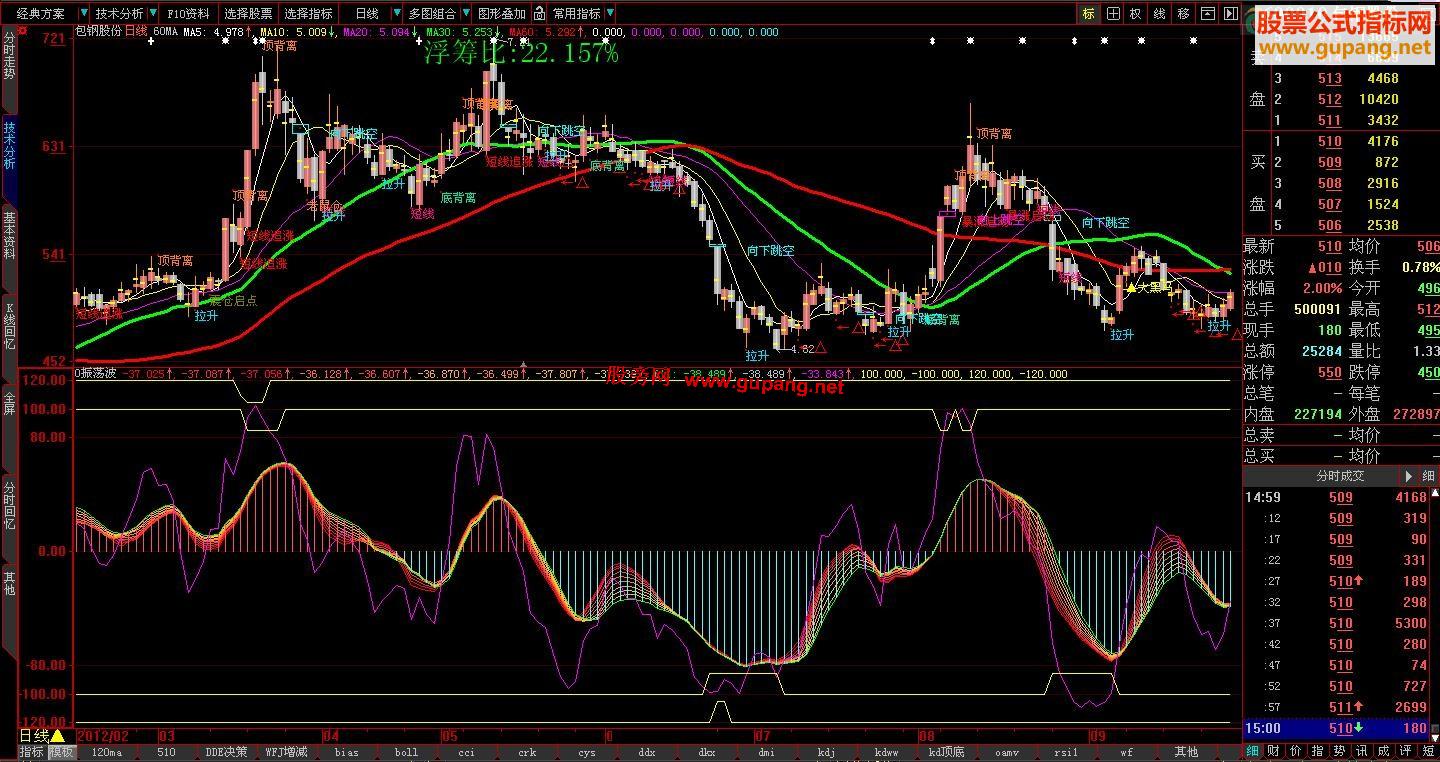Click the 振荡波 indicator name label
Viewport: 1440px width, 762px height.
98,375
